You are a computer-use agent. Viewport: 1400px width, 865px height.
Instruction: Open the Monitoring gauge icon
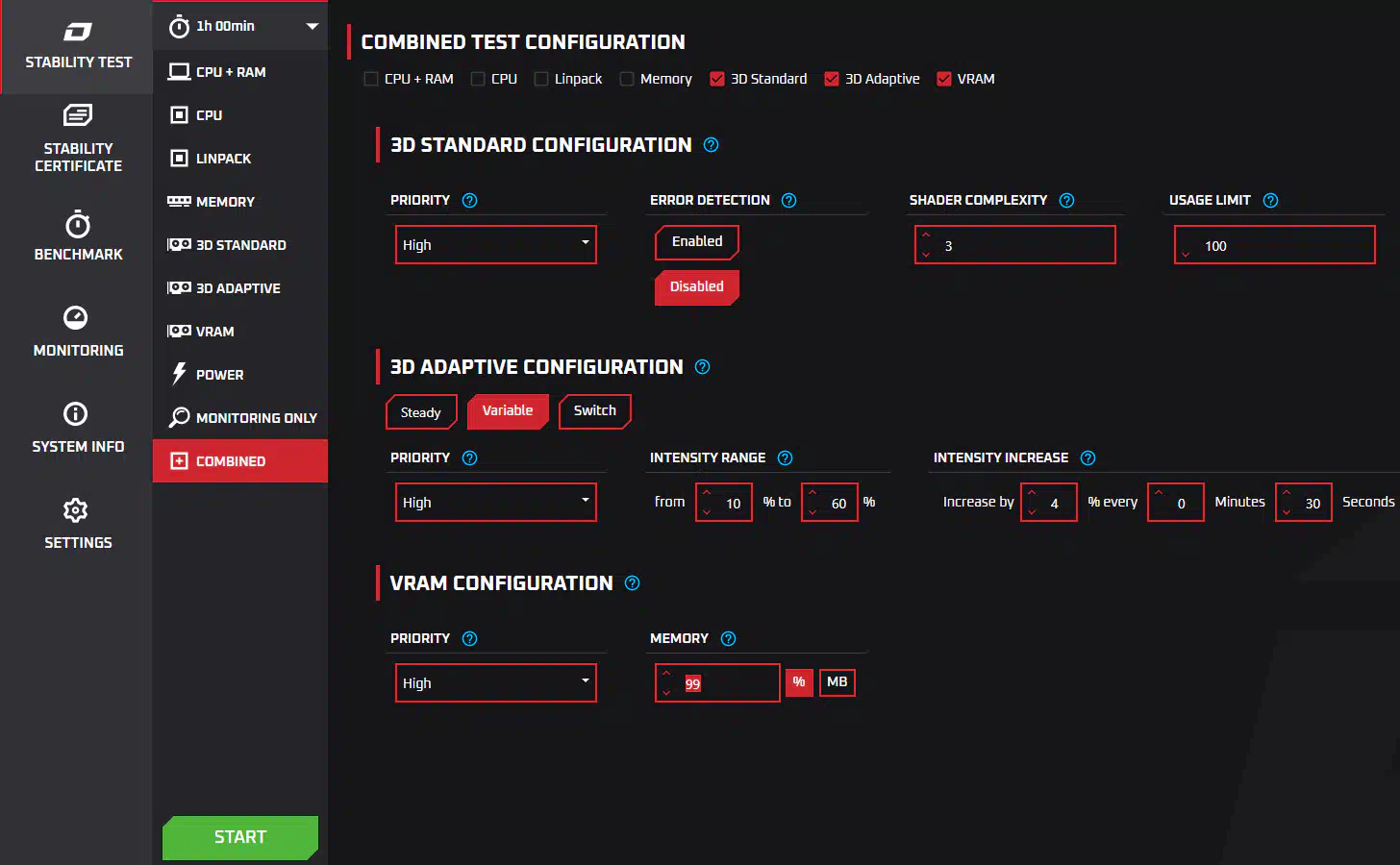[76, 317]
